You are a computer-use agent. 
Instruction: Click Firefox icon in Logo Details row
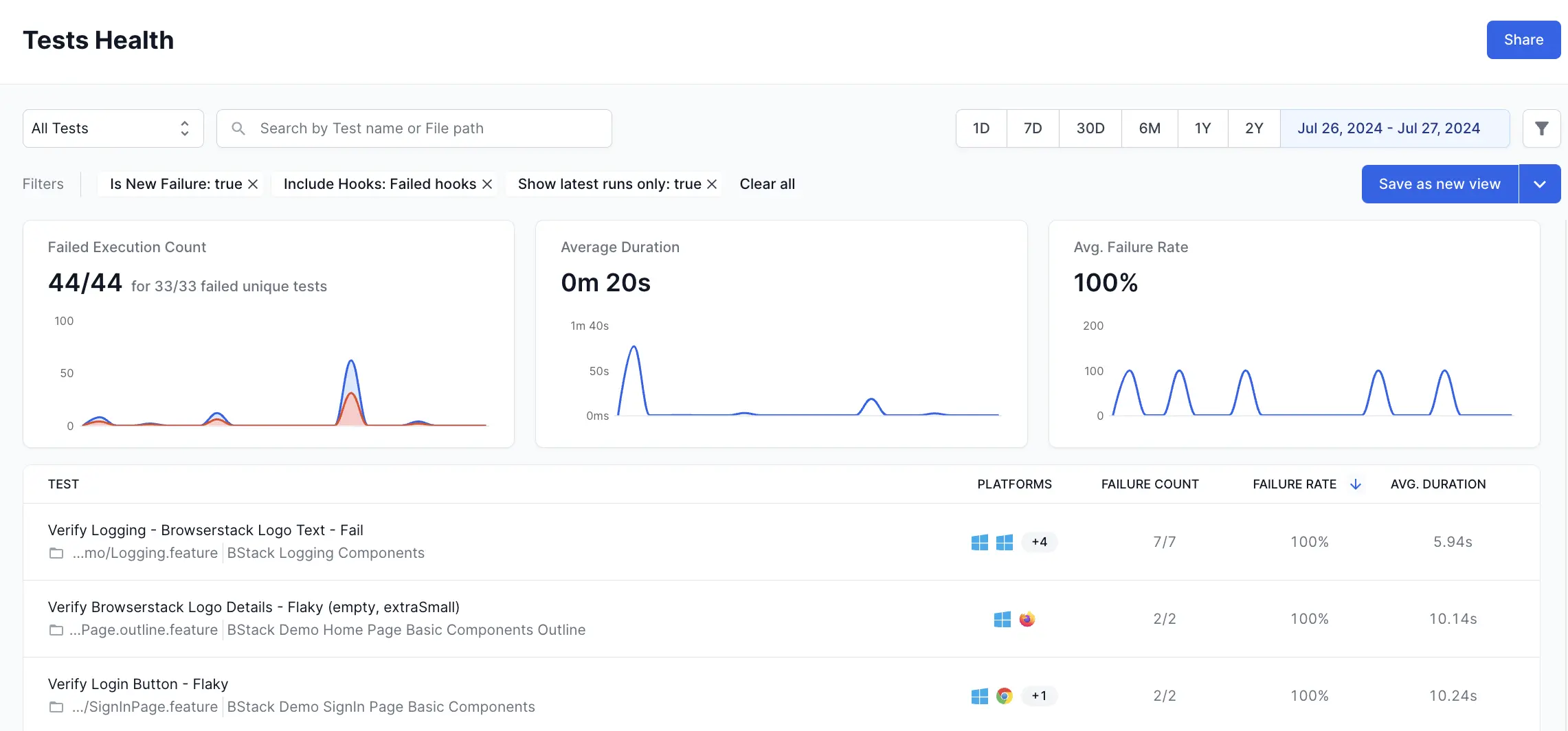(1027, 619)
